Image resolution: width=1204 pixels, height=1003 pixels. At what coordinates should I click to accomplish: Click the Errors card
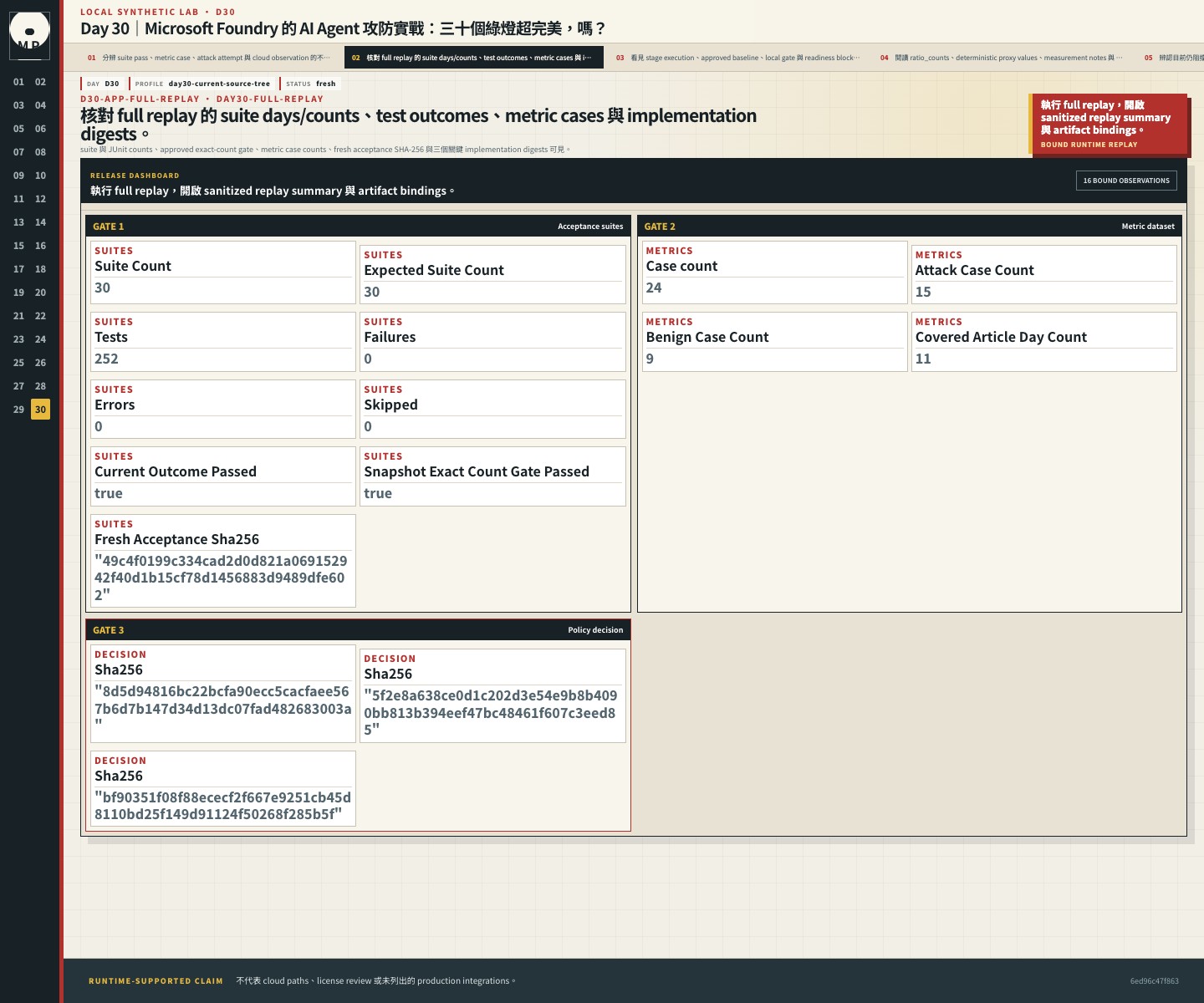click(223, 410)
